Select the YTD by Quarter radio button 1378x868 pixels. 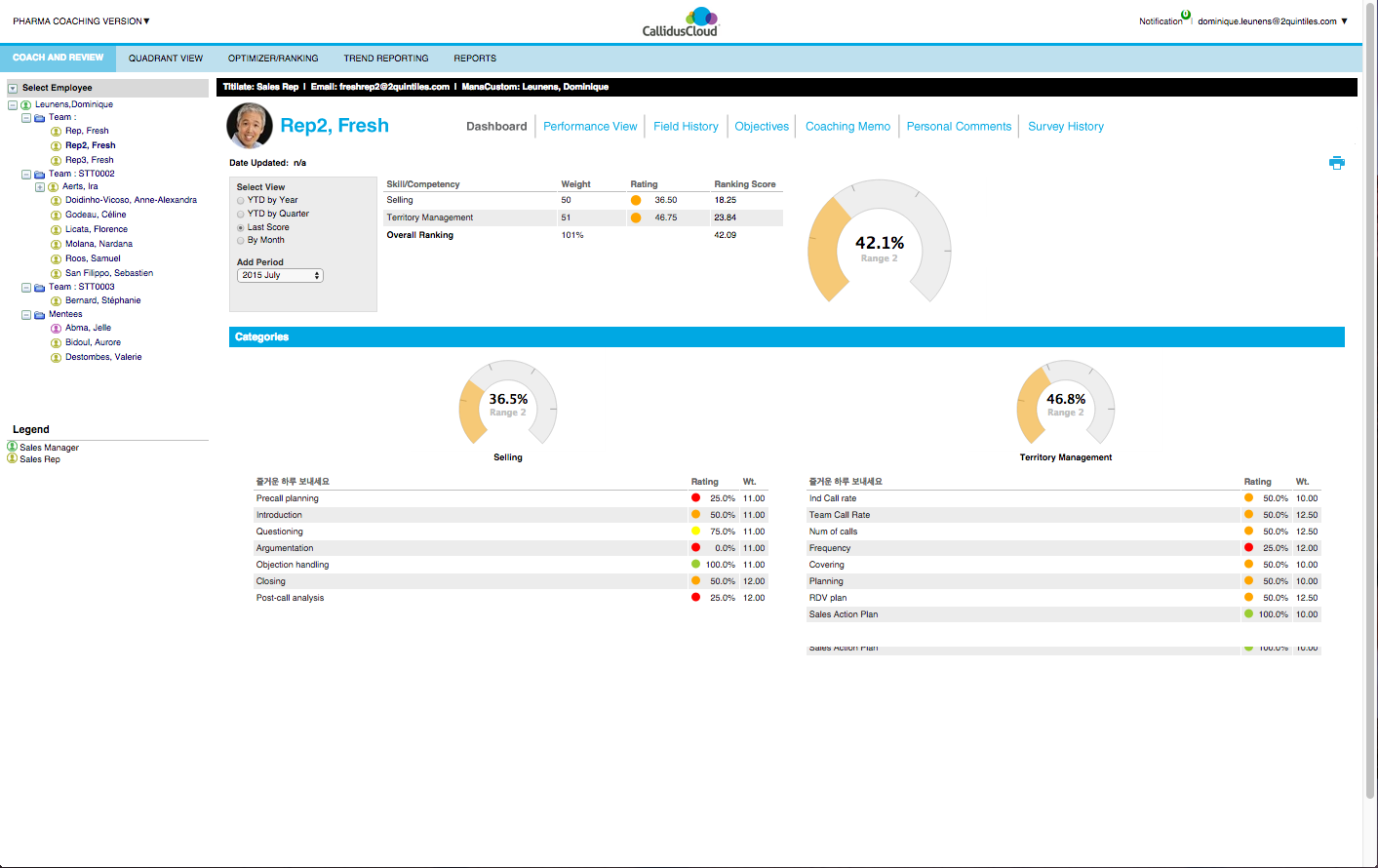[242, 213]
